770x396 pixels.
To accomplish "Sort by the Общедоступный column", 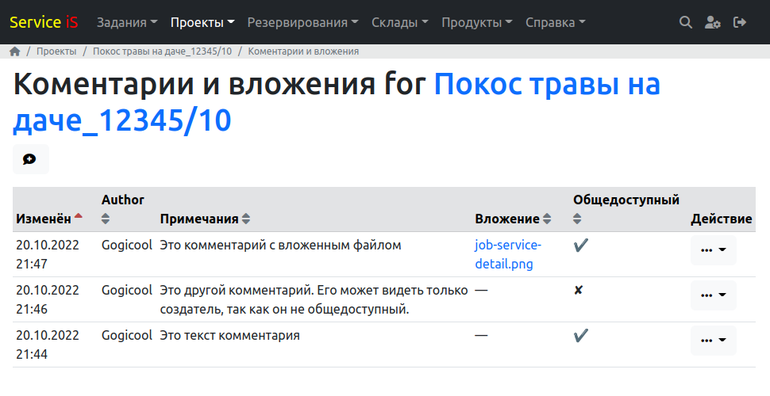I will point(626,209).
